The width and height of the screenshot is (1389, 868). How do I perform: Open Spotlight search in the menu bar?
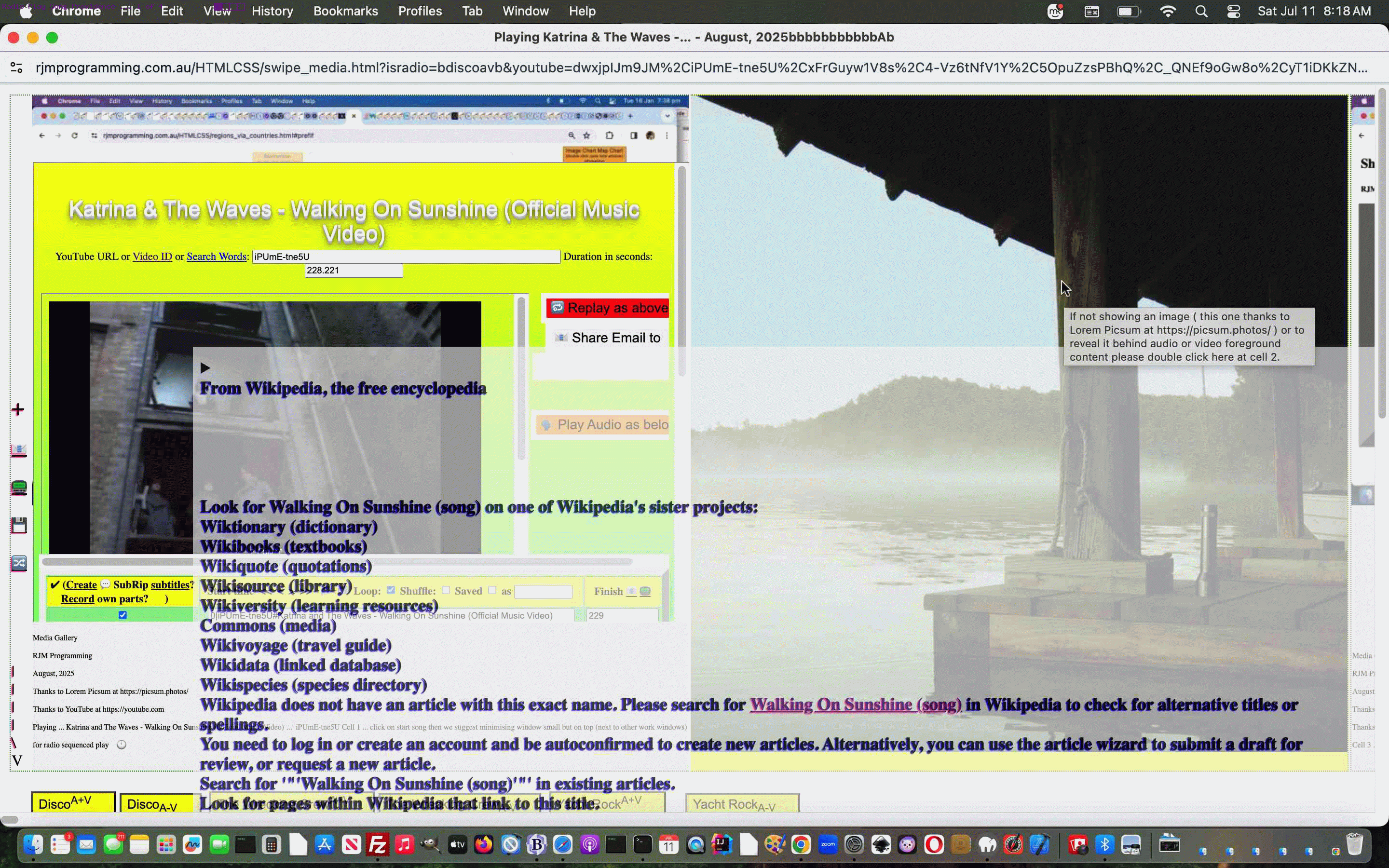point(1201,12)
